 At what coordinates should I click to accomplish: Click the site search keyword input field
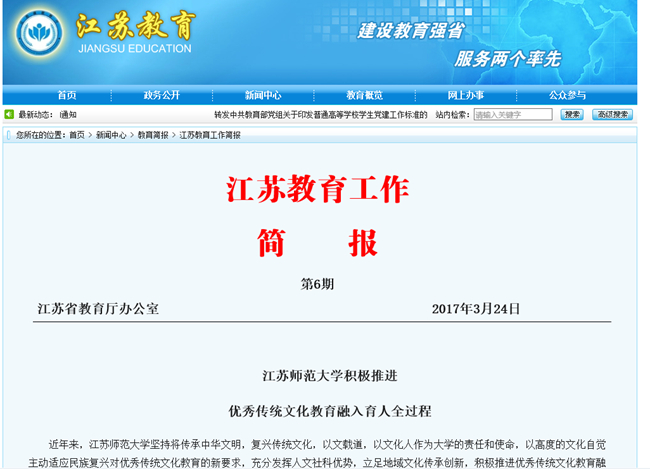click(512, 115)
